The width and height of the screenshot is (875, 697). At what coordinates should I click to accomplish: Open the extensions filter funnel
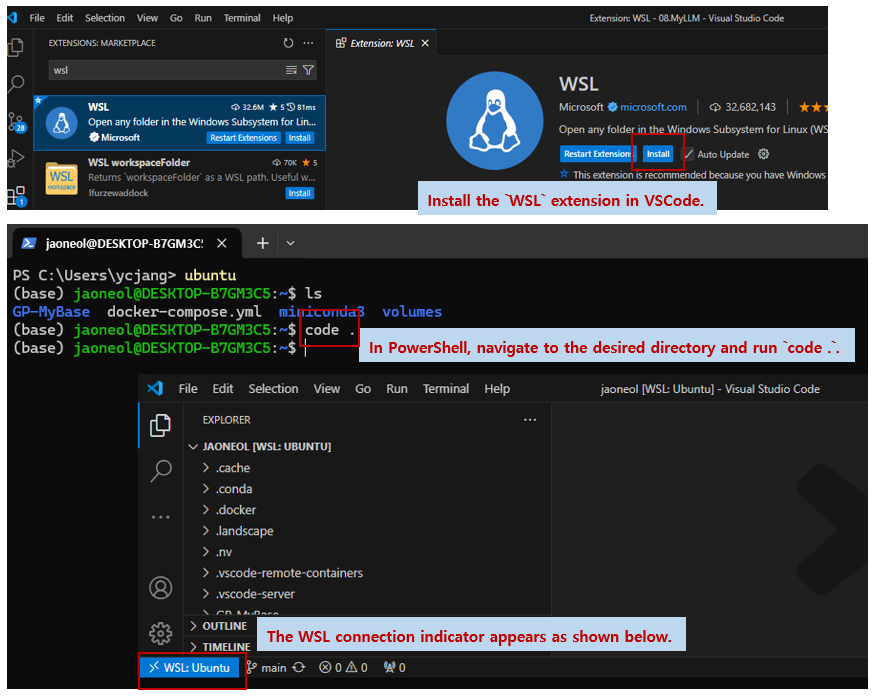pyautogui.click(x=308, y=70)
